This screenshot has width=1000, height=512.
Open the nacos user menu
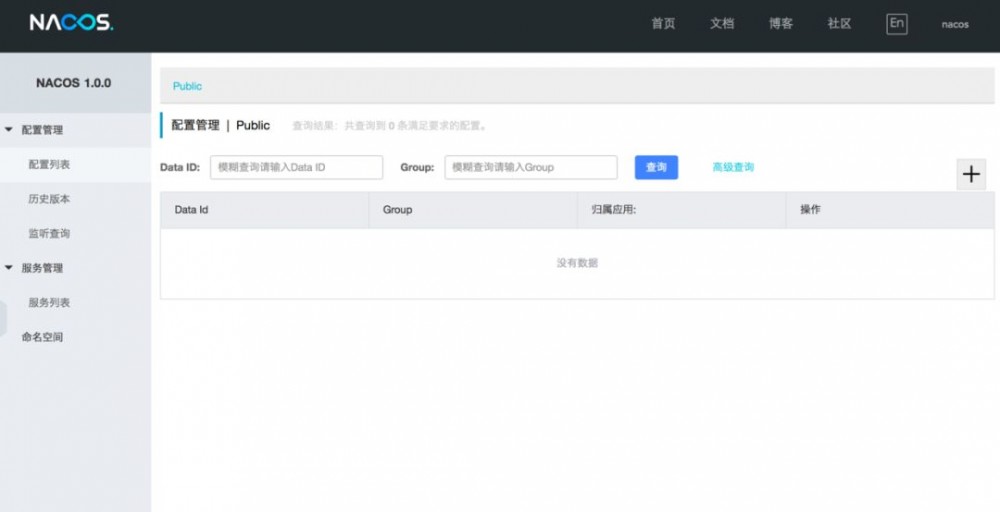(x=955, y=24)
